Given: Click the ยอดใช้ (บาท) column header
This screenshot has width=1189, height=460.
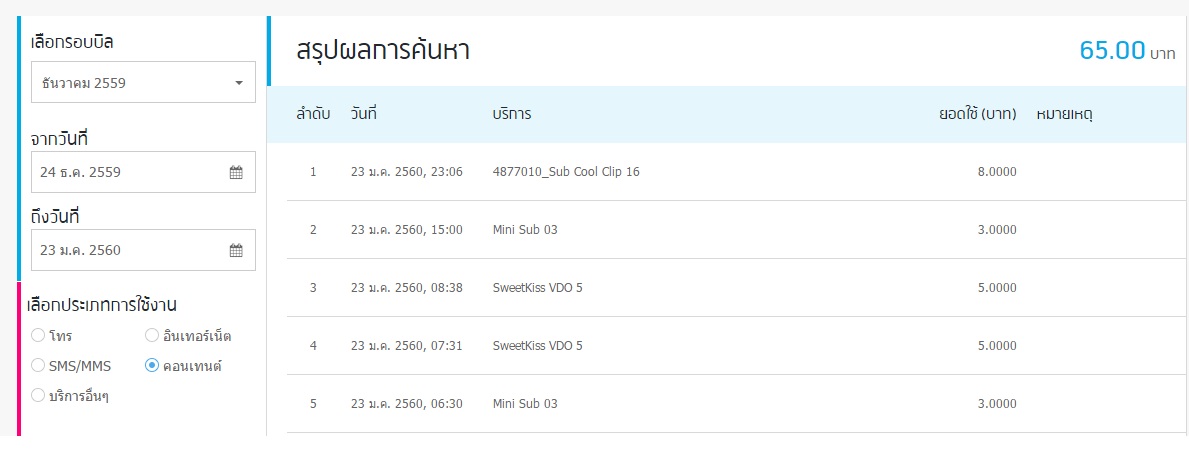Looking at the screenshot, I should (x=977, y=114).
